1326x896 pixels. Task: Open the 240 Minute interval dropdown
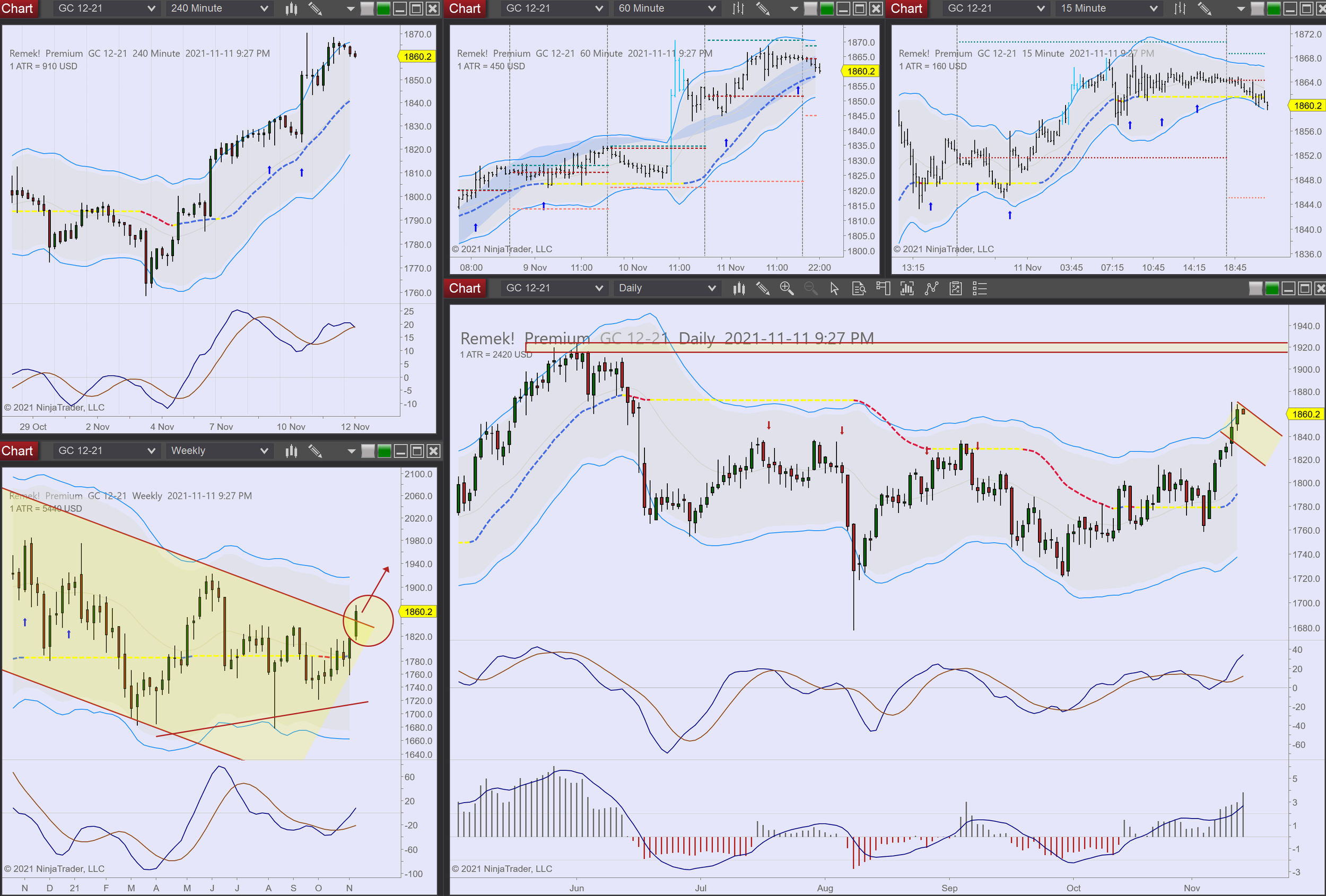point(219,8)
